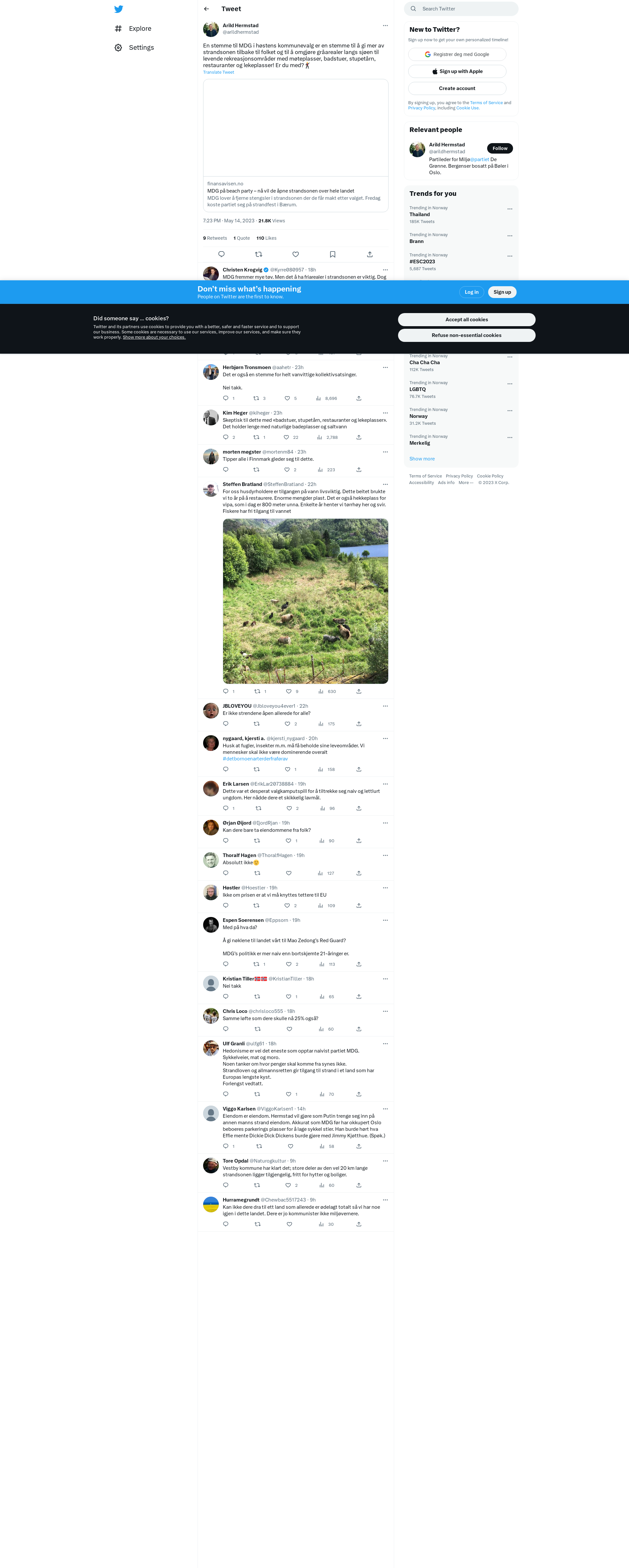
Task: Open more options on Herbjørn Tronsmoen's reply
Action: 385,368
